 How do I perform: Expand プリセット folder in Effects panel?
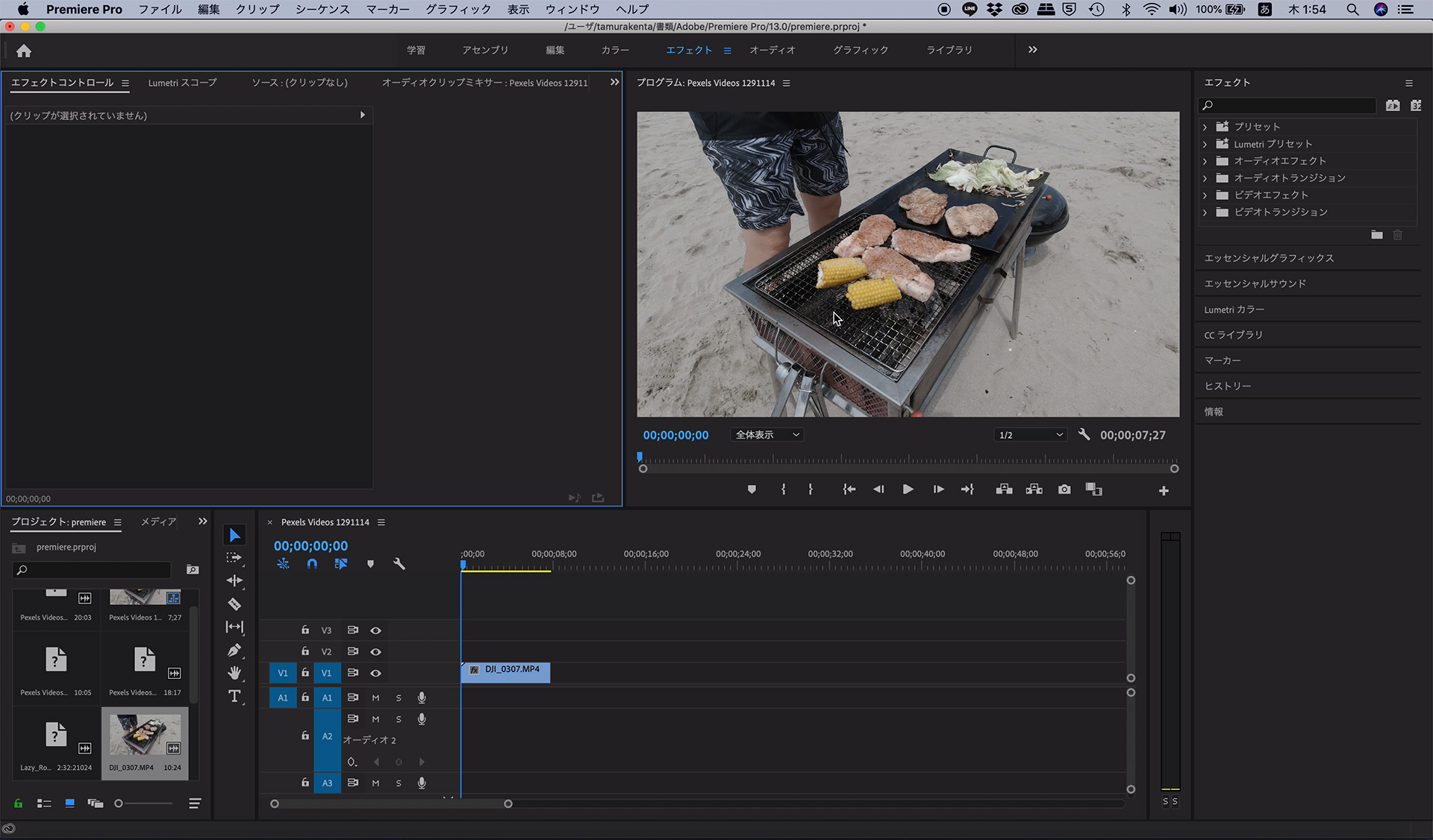pyautogui.click(x=1205, y=126)
